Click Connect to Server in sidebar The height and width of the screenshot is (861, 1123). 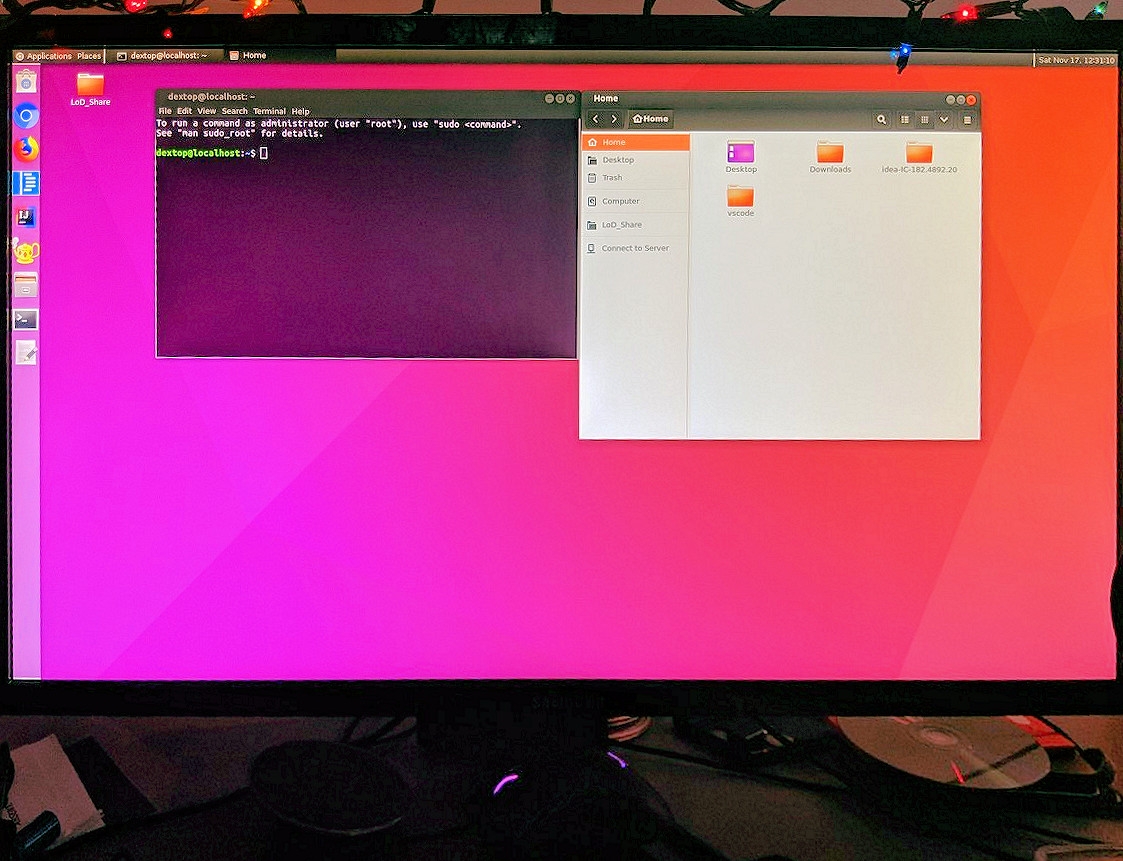click(636, 249)
